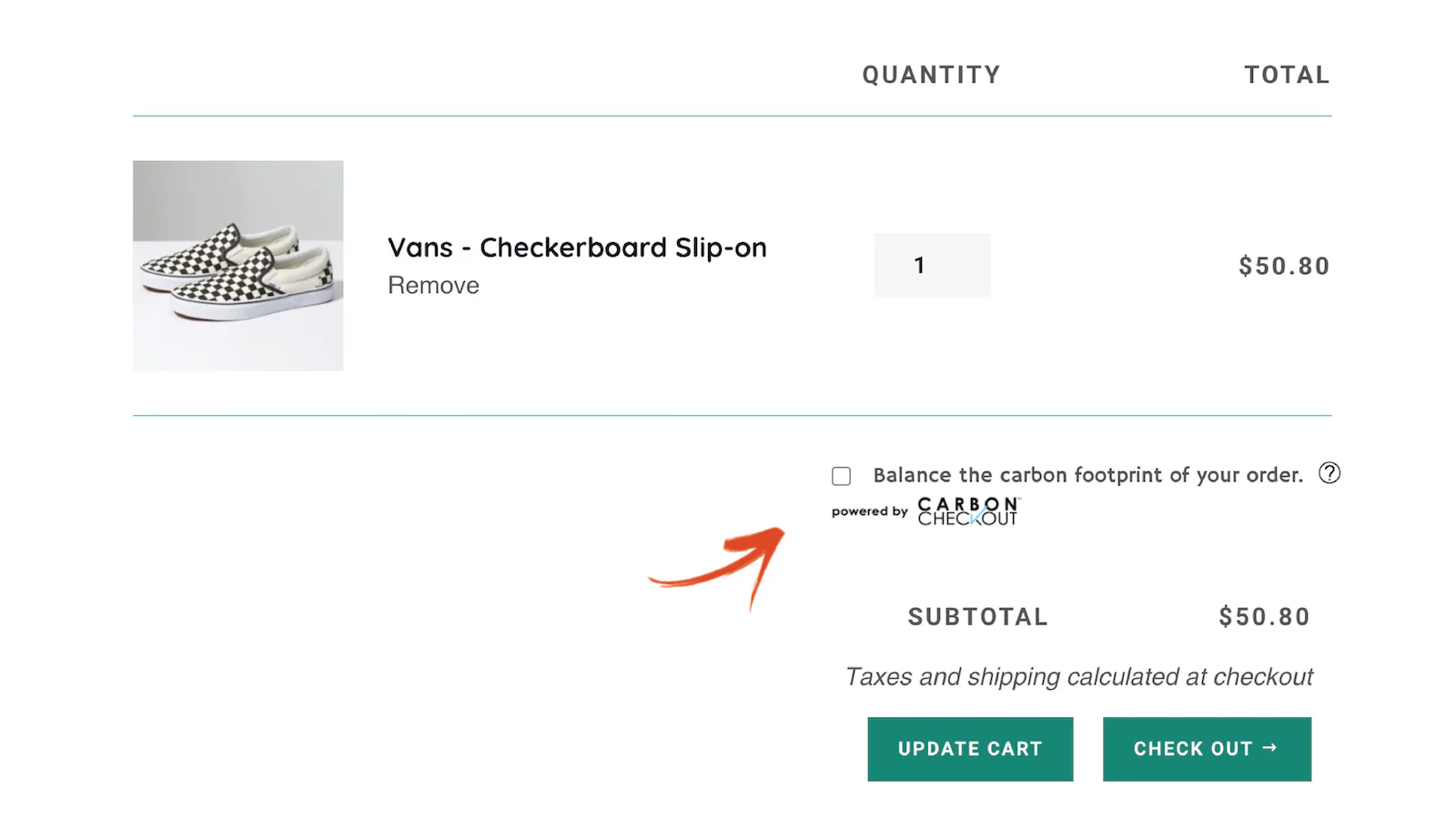This screenshot has height=819, width=1456.
Task: Open the Vans - Checkerboard Slip-on product link
Action: pyautogui.click(x=577, y=248)
